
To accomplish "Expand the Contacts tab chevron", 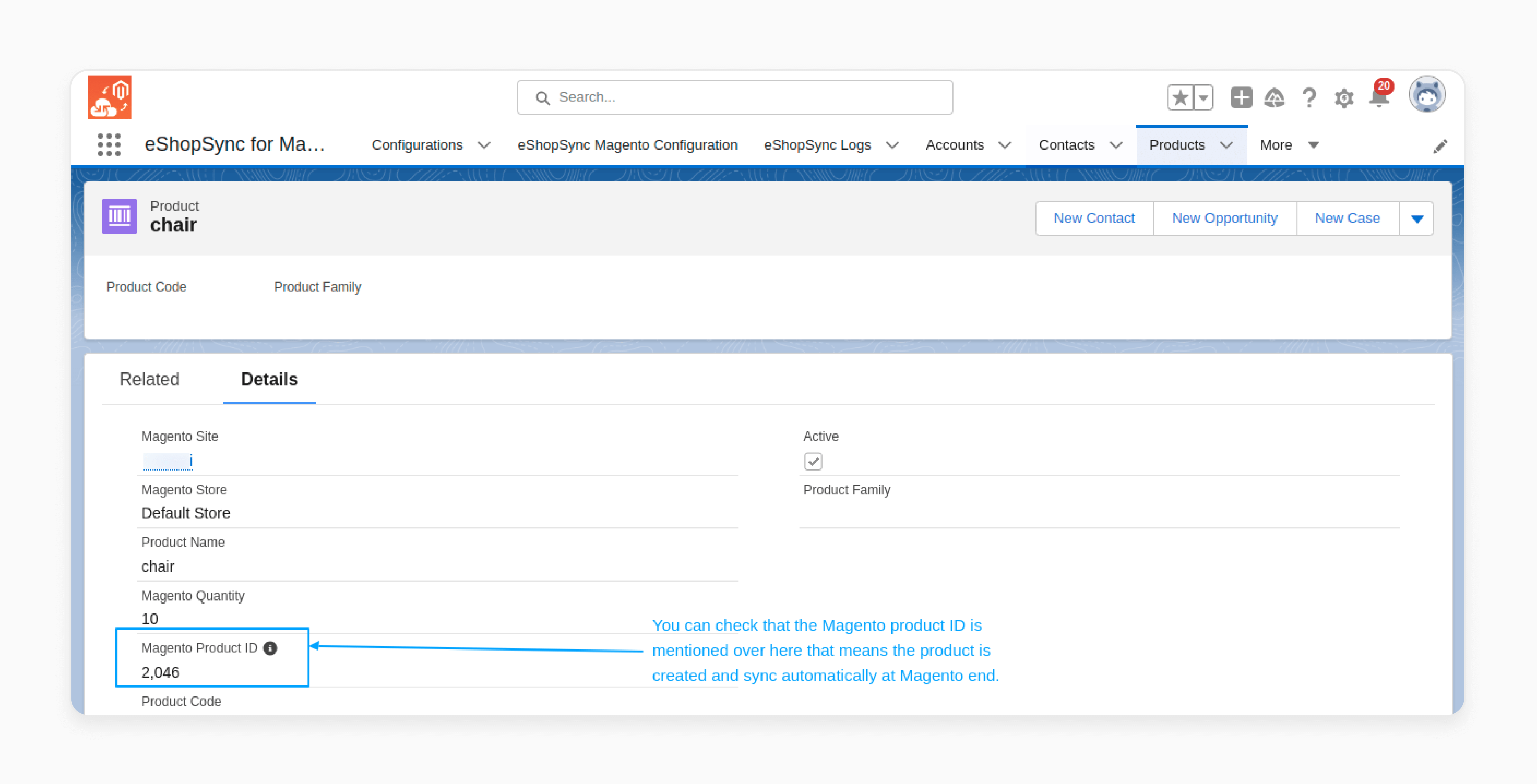I will [1116, 146].
